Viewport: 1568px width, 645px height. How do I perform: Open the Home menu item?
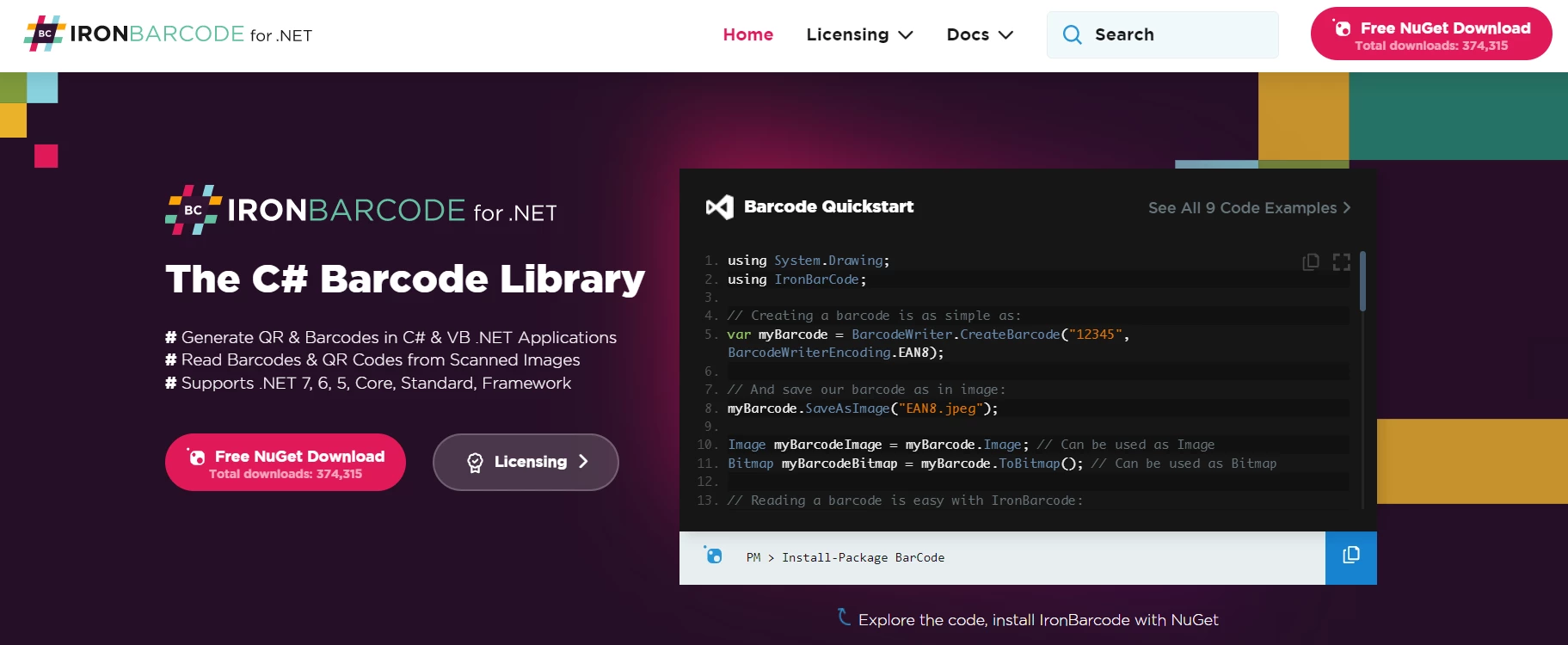coord(747,34)
